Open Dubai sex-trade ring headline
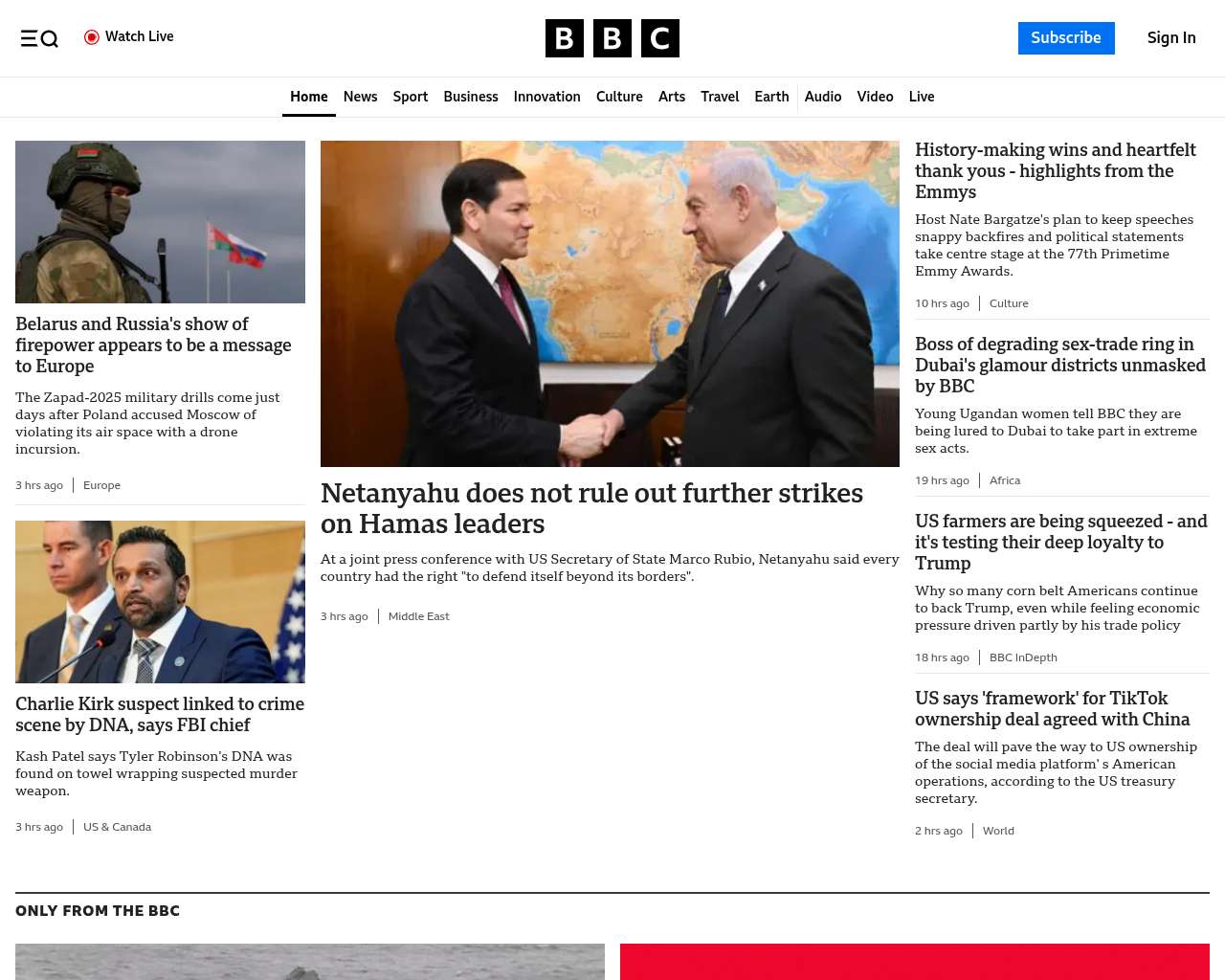This screenshot has height=980, width=1225. coord(1060,365)
